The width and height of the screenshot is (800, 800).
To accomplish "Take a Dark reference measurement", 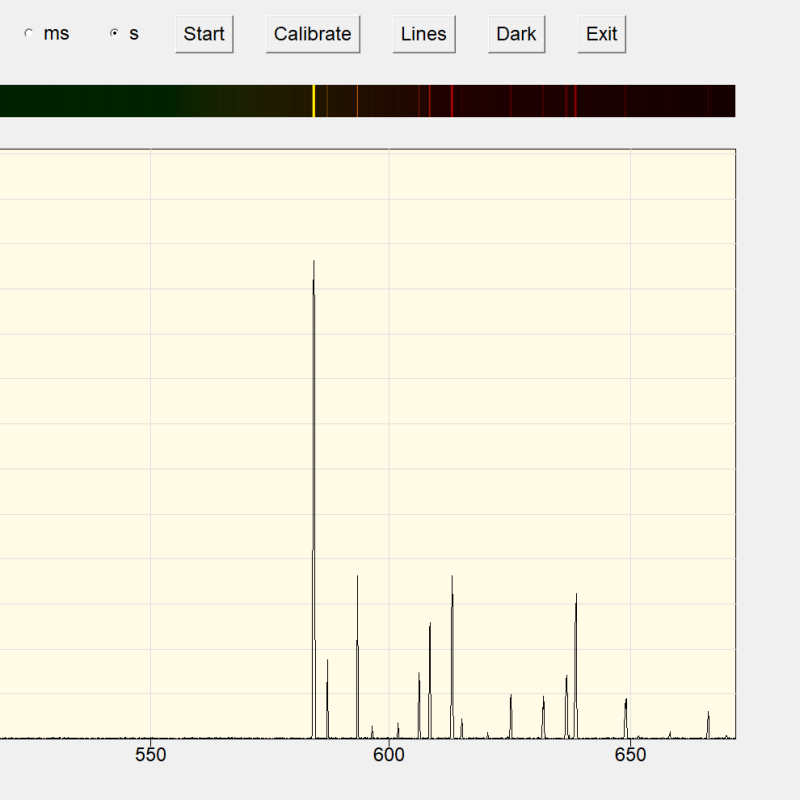I will (x=516, y=34).
